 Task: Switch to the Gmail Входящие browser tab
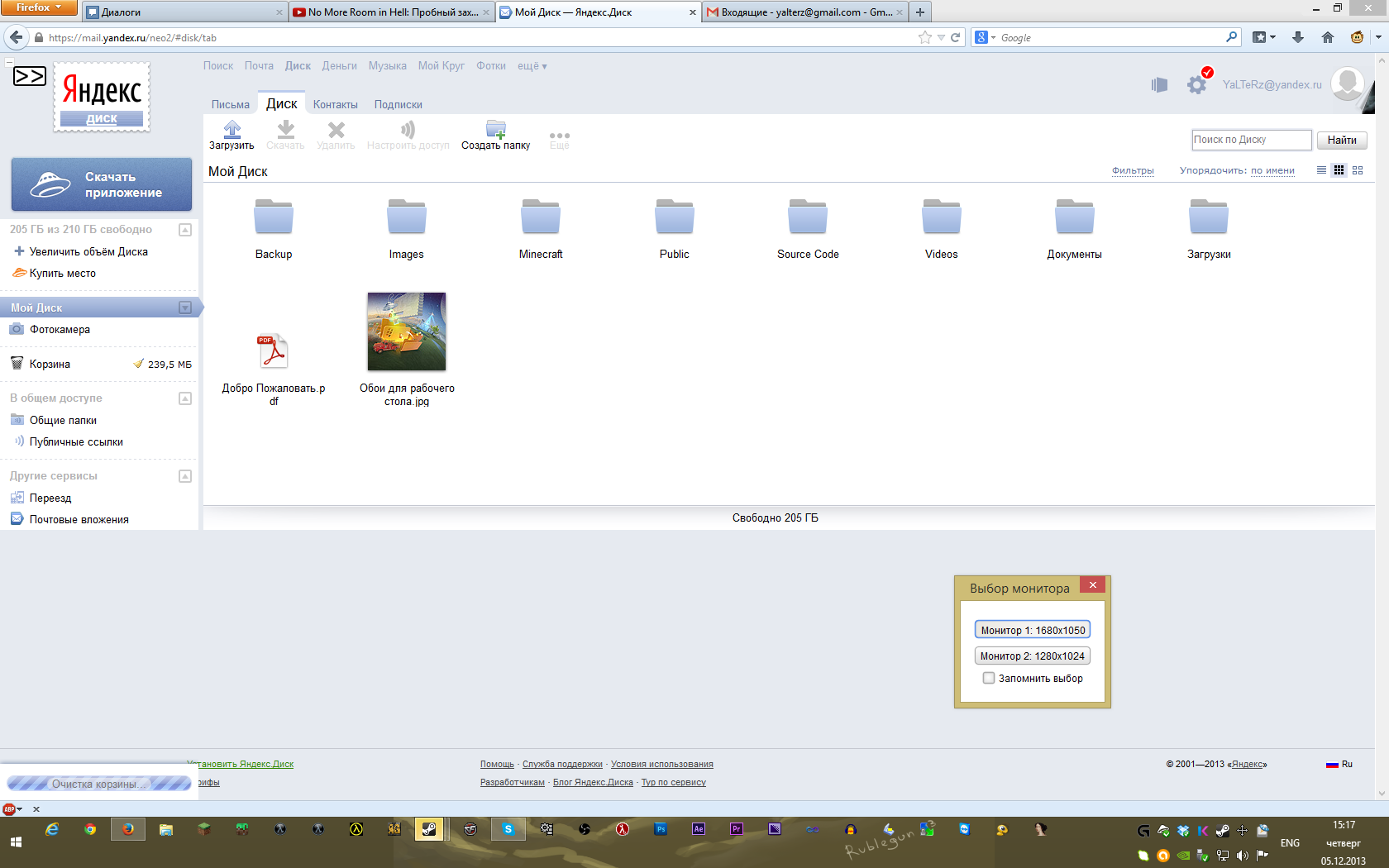click(805, 12)
